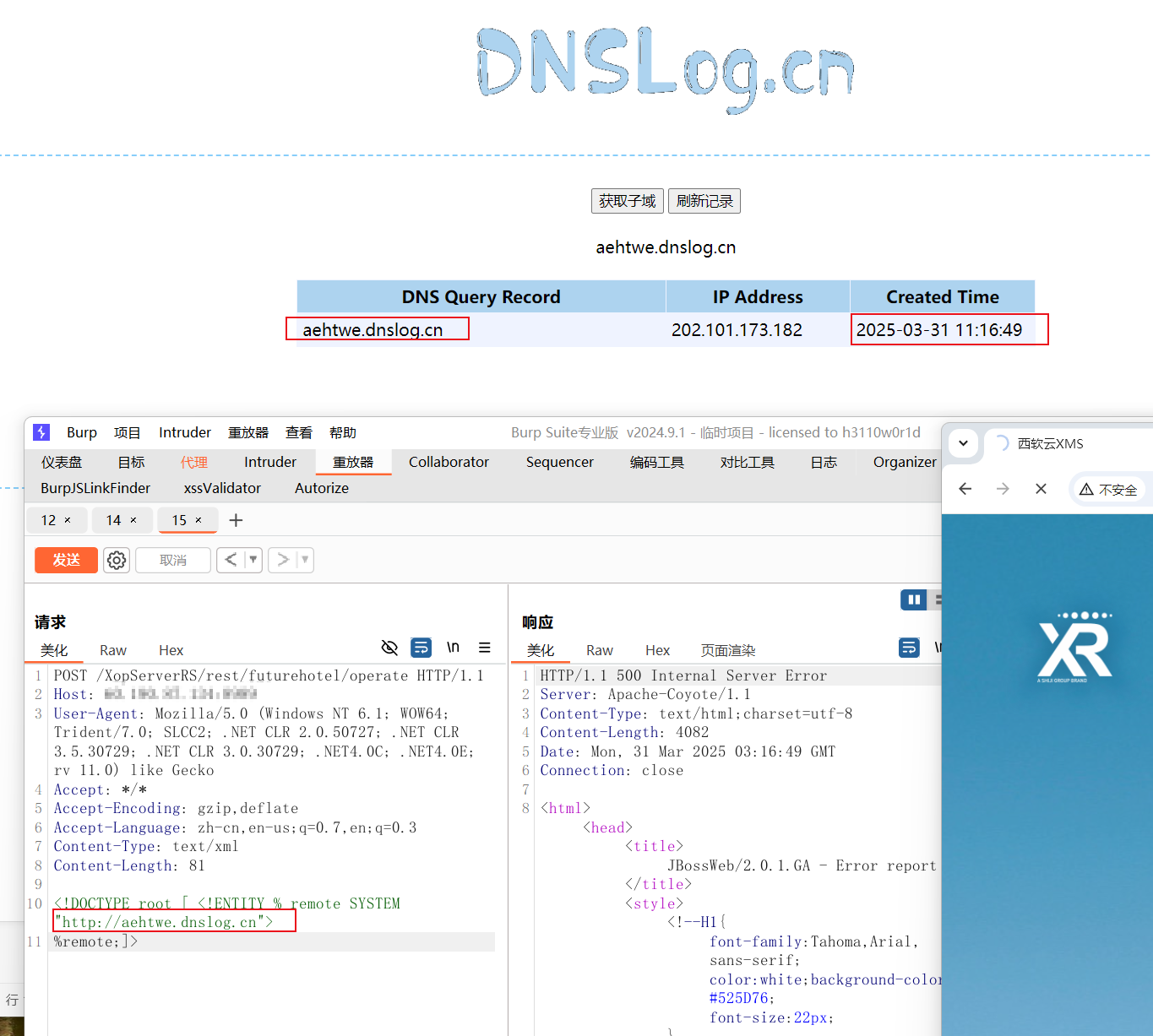Click the aehtwe.dnslog.cn subdomain text above table
The height and width of the screenshot is (1036, 1153).
pos(666,247)
